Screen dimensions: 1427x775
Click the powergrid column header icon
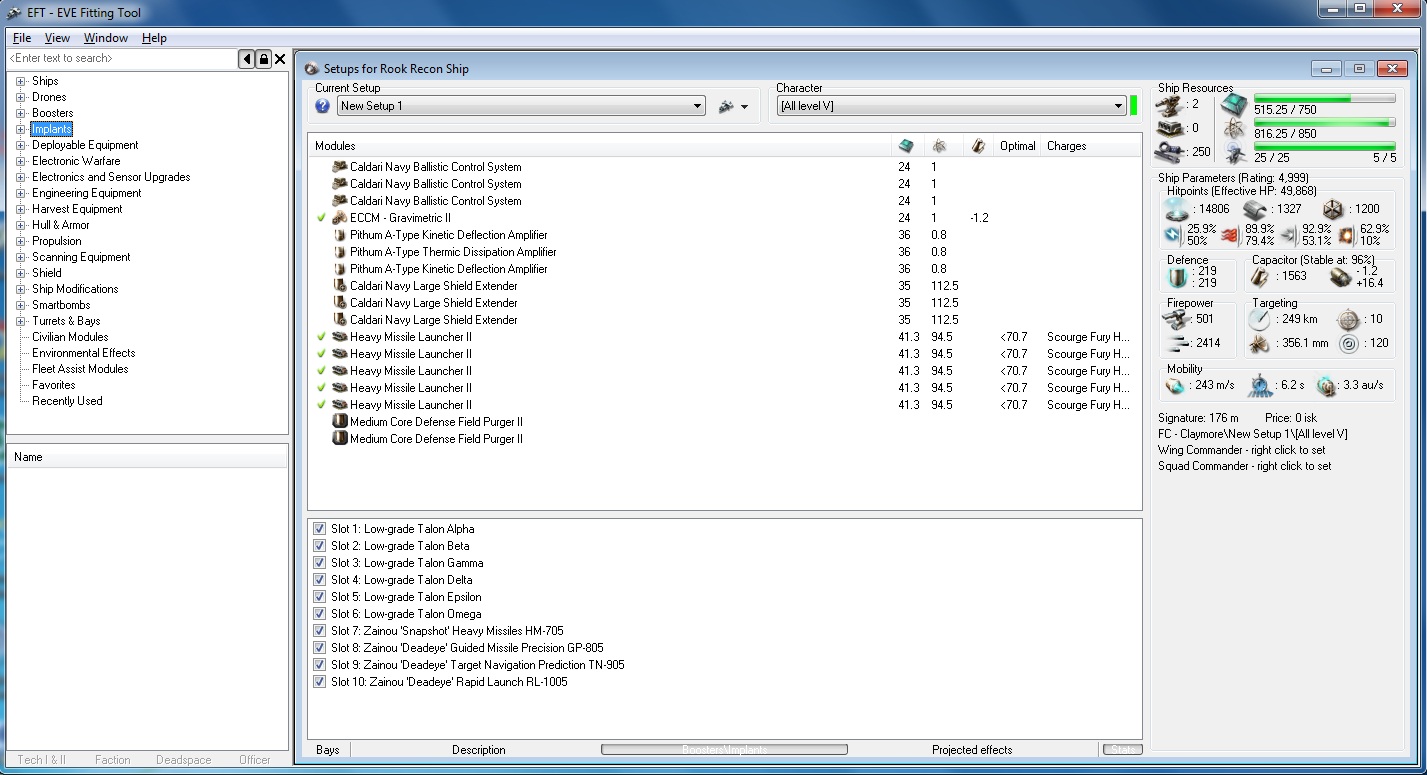pos(940,146)
